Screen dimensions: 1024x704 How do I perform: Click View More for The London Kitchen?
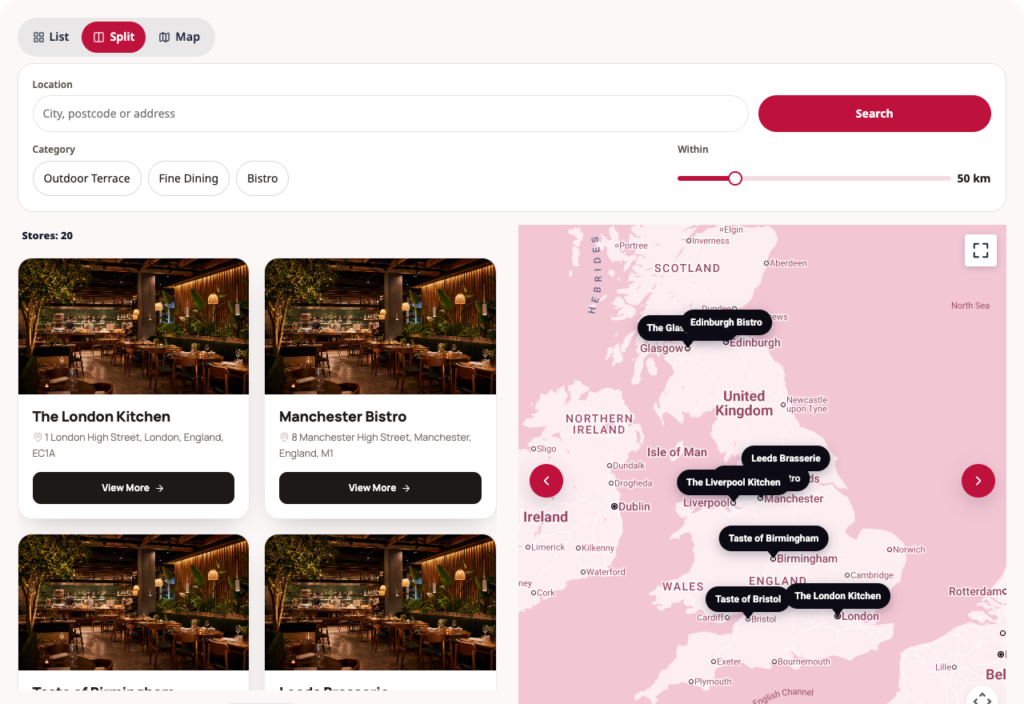pos(133,488)
